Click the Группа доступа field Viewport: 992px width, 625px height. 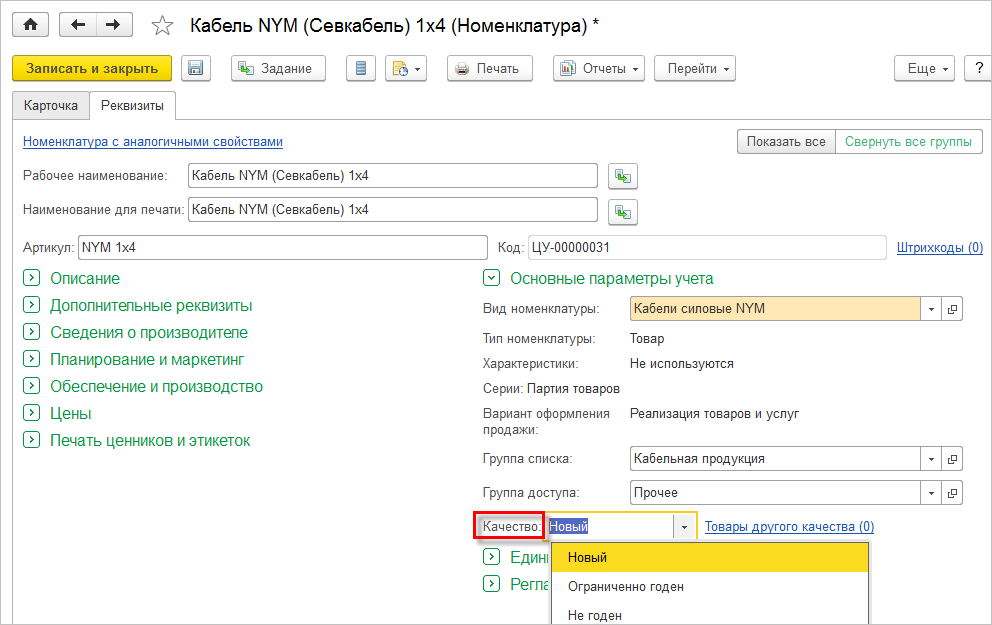click(775, 493)
